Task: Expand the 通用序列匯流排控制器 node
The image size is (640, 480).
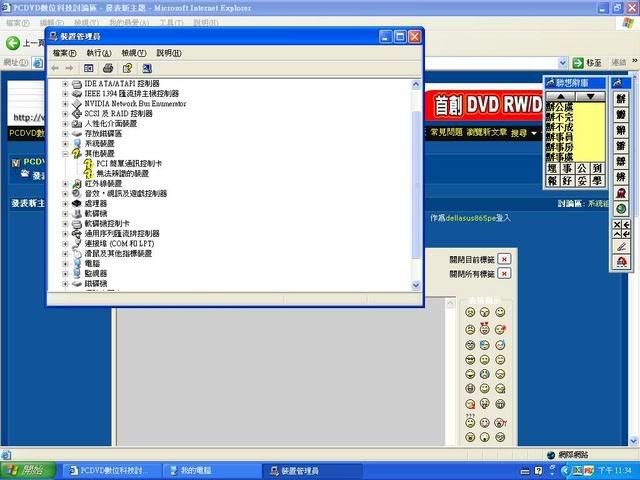Action: click(65, 233)
